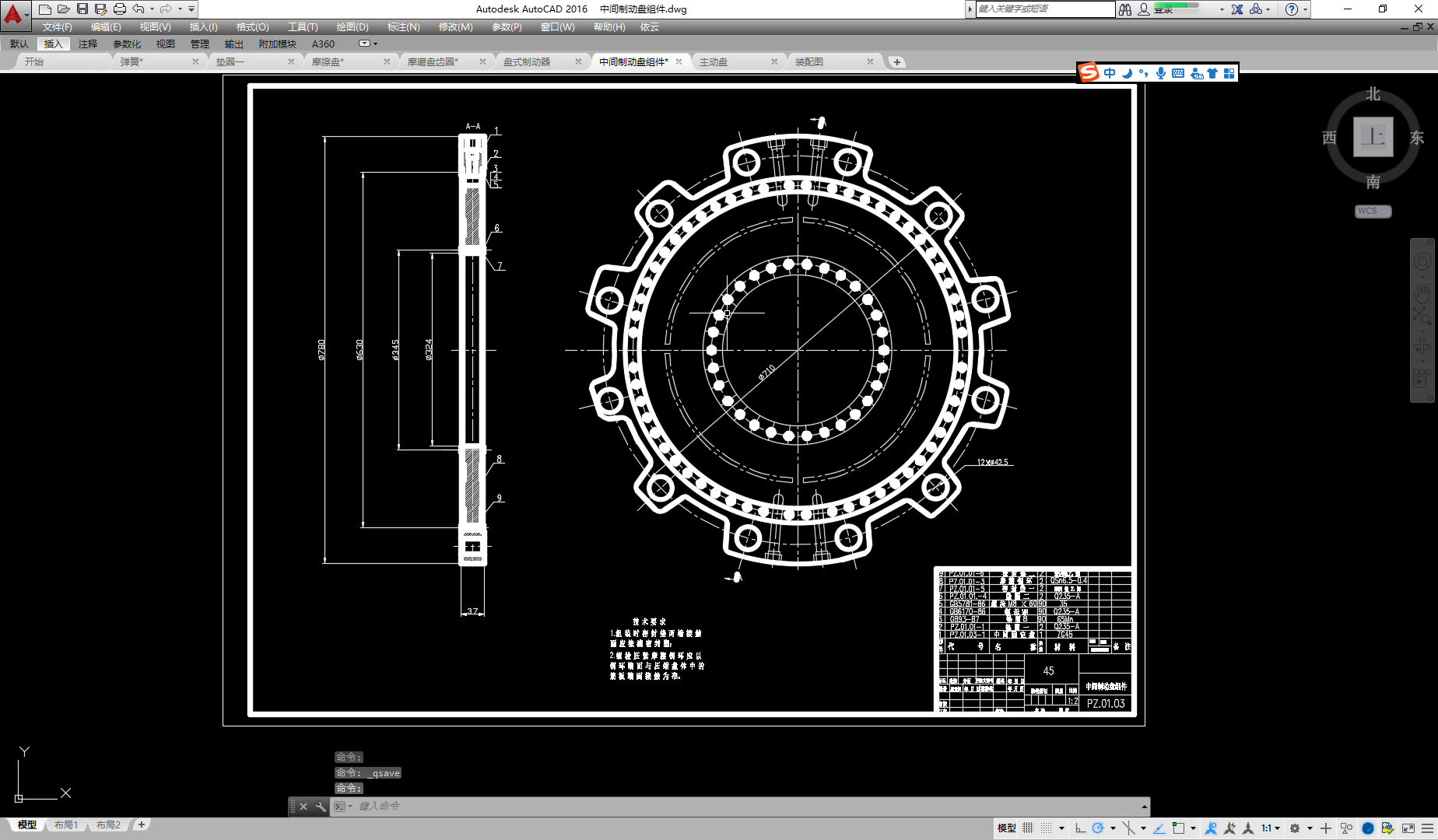Screen dimensions: 1438x840
Task: Click the Save As icon
Action: pos(100,9)
